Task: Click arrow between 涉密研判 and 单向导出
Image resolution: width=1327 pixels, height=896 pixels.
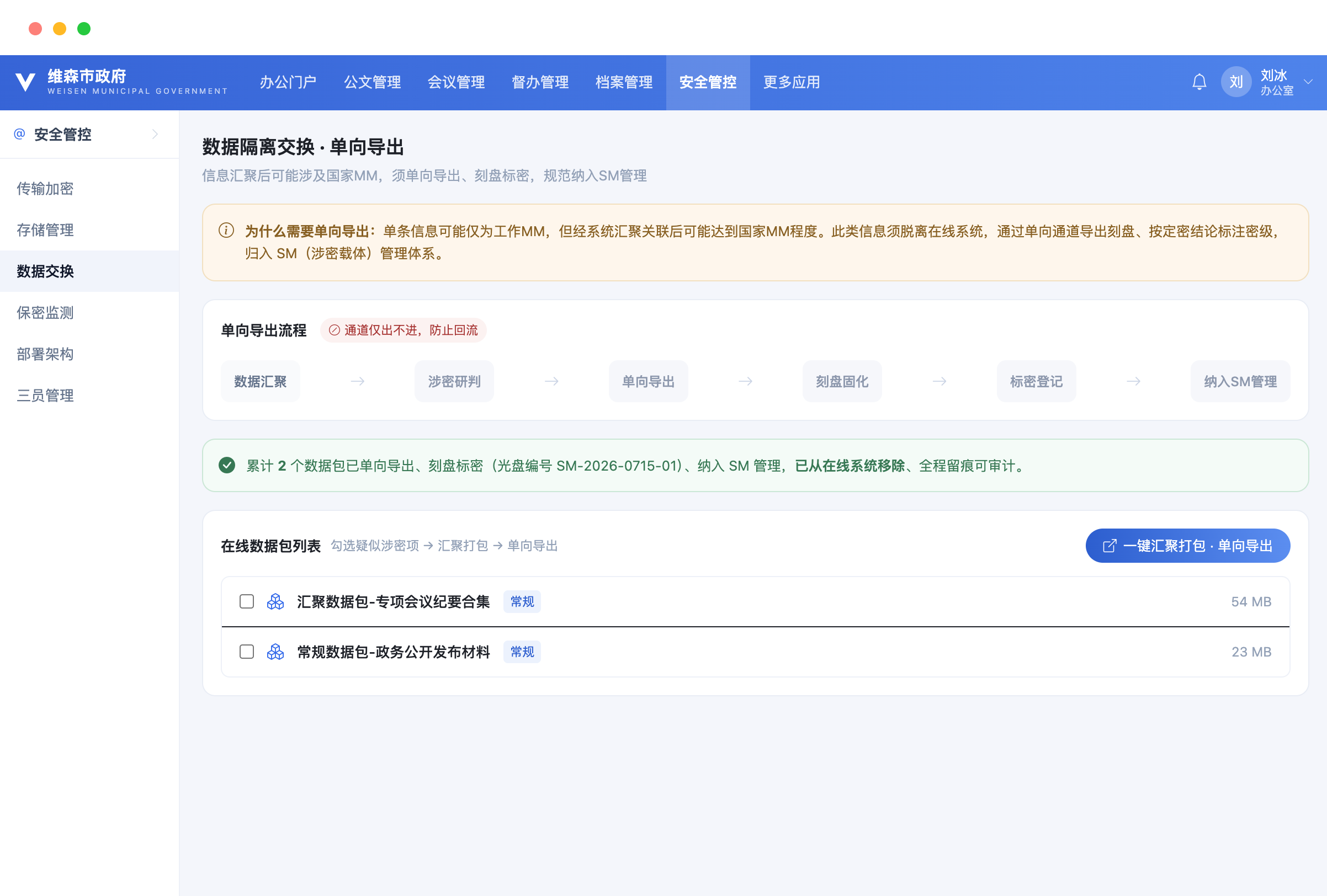Action: click(x=551, y=381)
